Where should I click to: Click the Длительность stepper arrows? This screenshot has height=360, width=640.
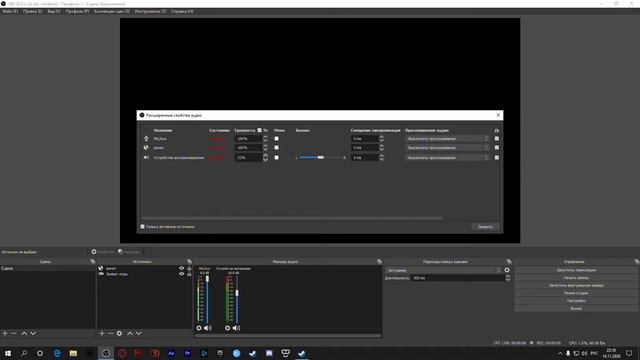click(x=508, y=278)
